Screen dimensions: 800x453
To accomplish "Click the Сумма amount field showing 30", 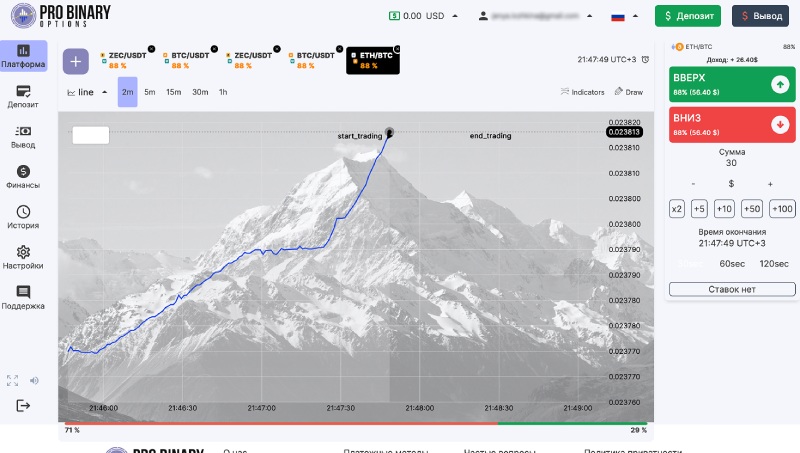I will coord(731,163).
